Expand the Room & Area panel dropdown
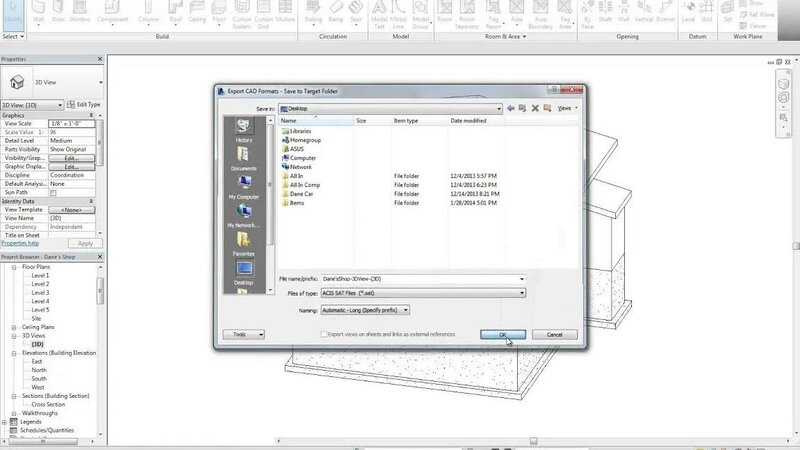 506,37
